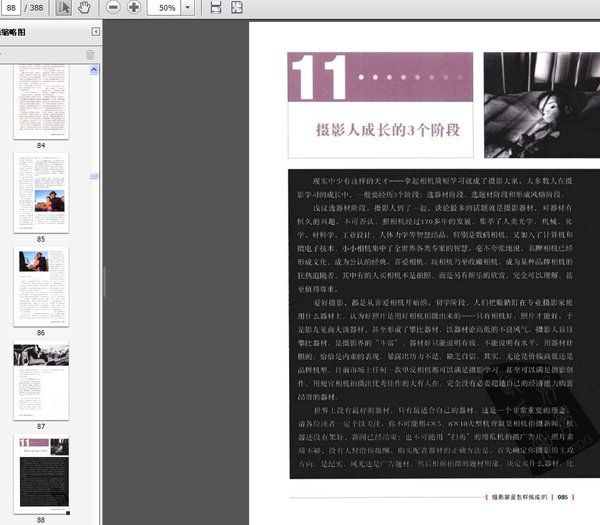
Task: Click the thumbnail scrollbar position handle
Action: click(94, 176)
